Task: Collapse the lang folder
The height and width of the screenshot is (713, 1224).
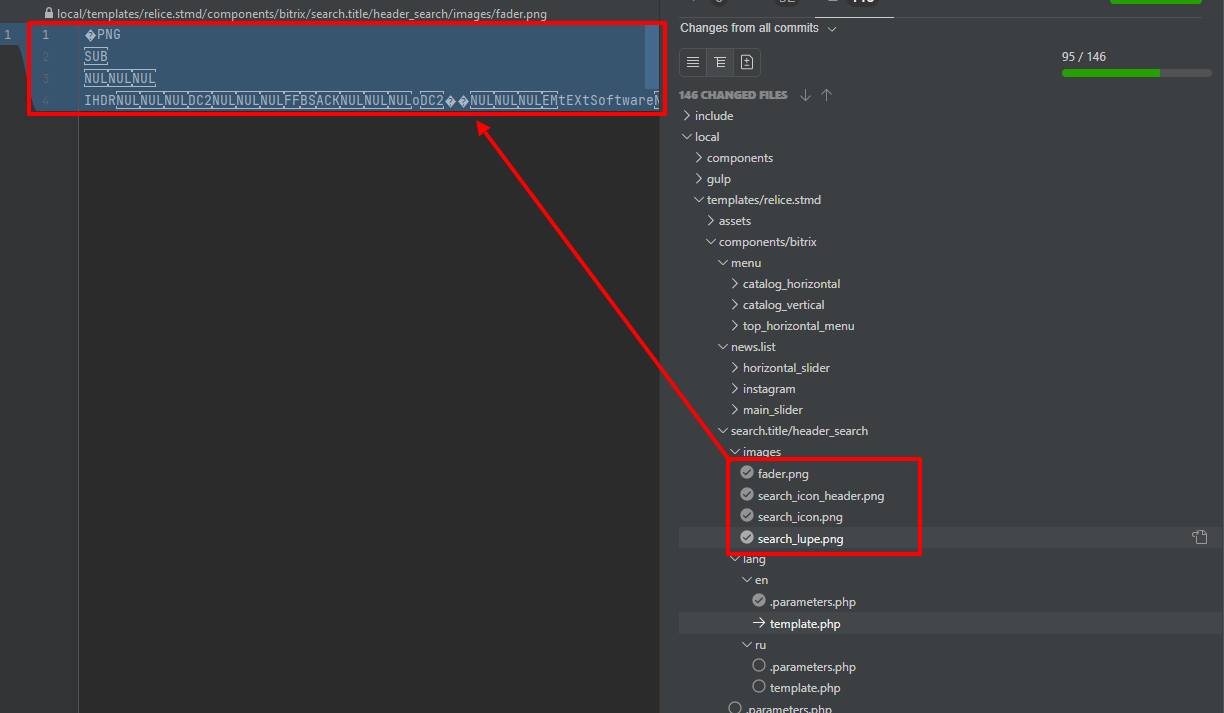Action: coord(735,559)
